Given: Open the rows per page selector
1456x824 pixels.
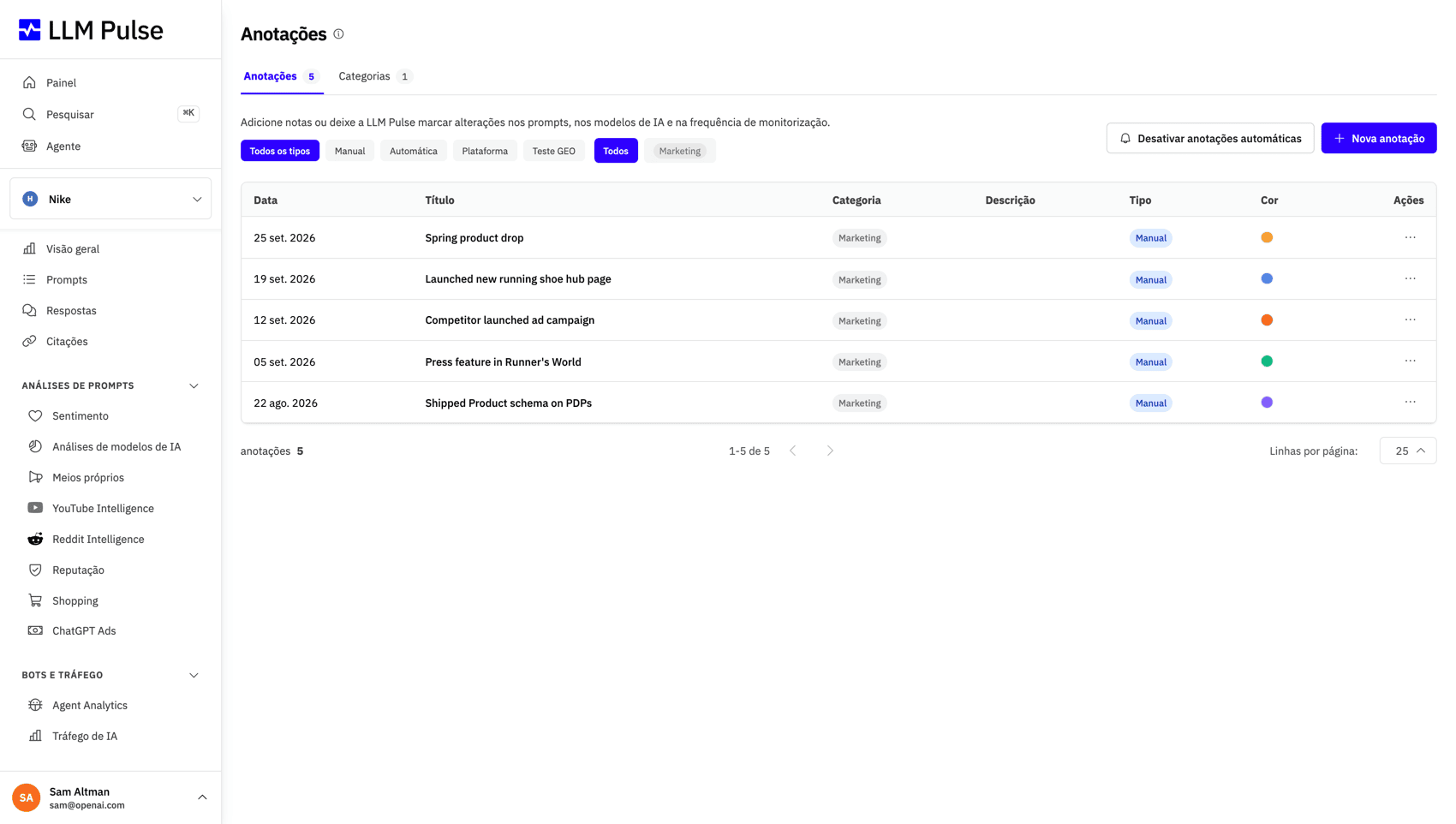Looking at the screenshot, I should coord(1408,451).
